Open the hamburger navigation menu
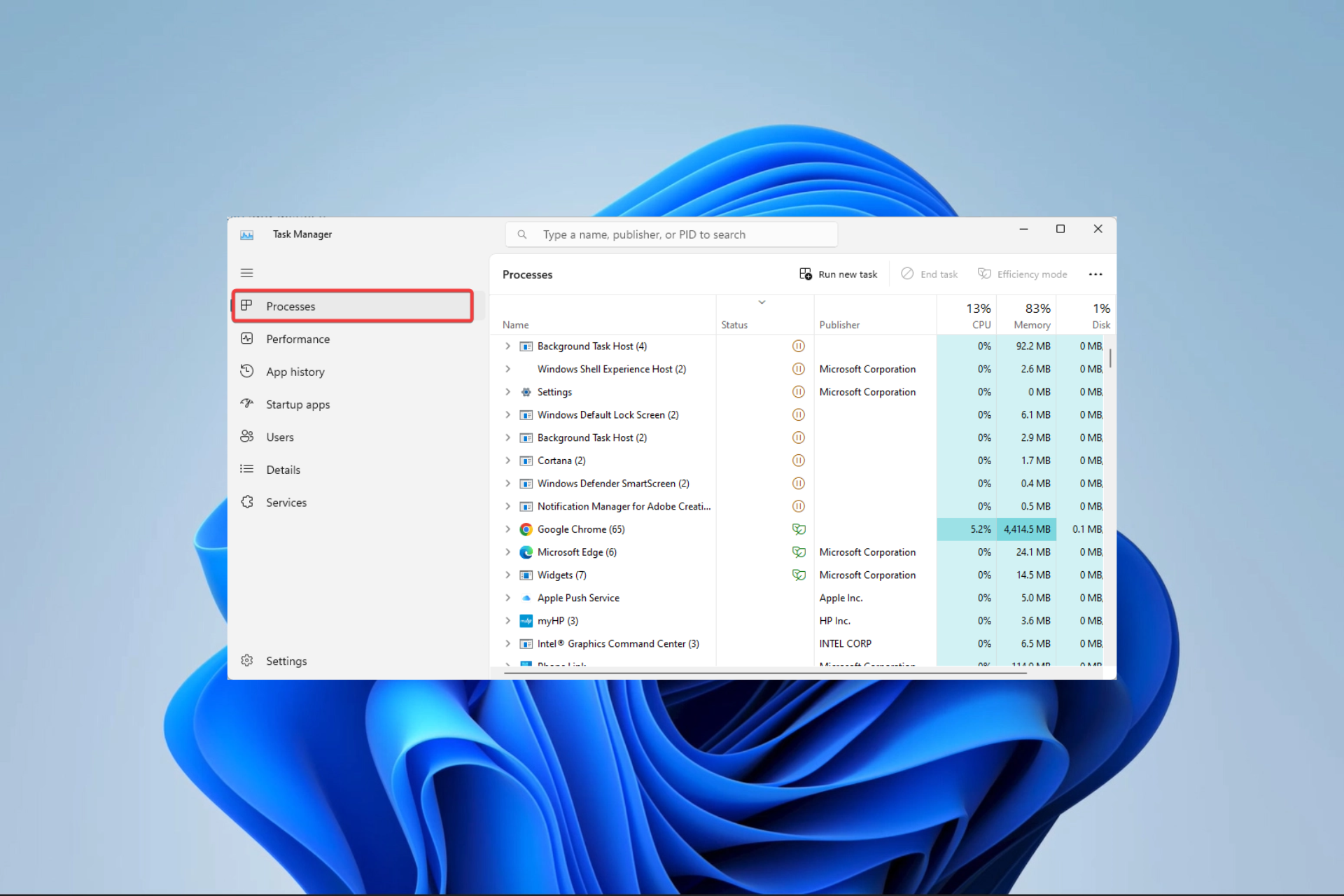 pos(246,273)
